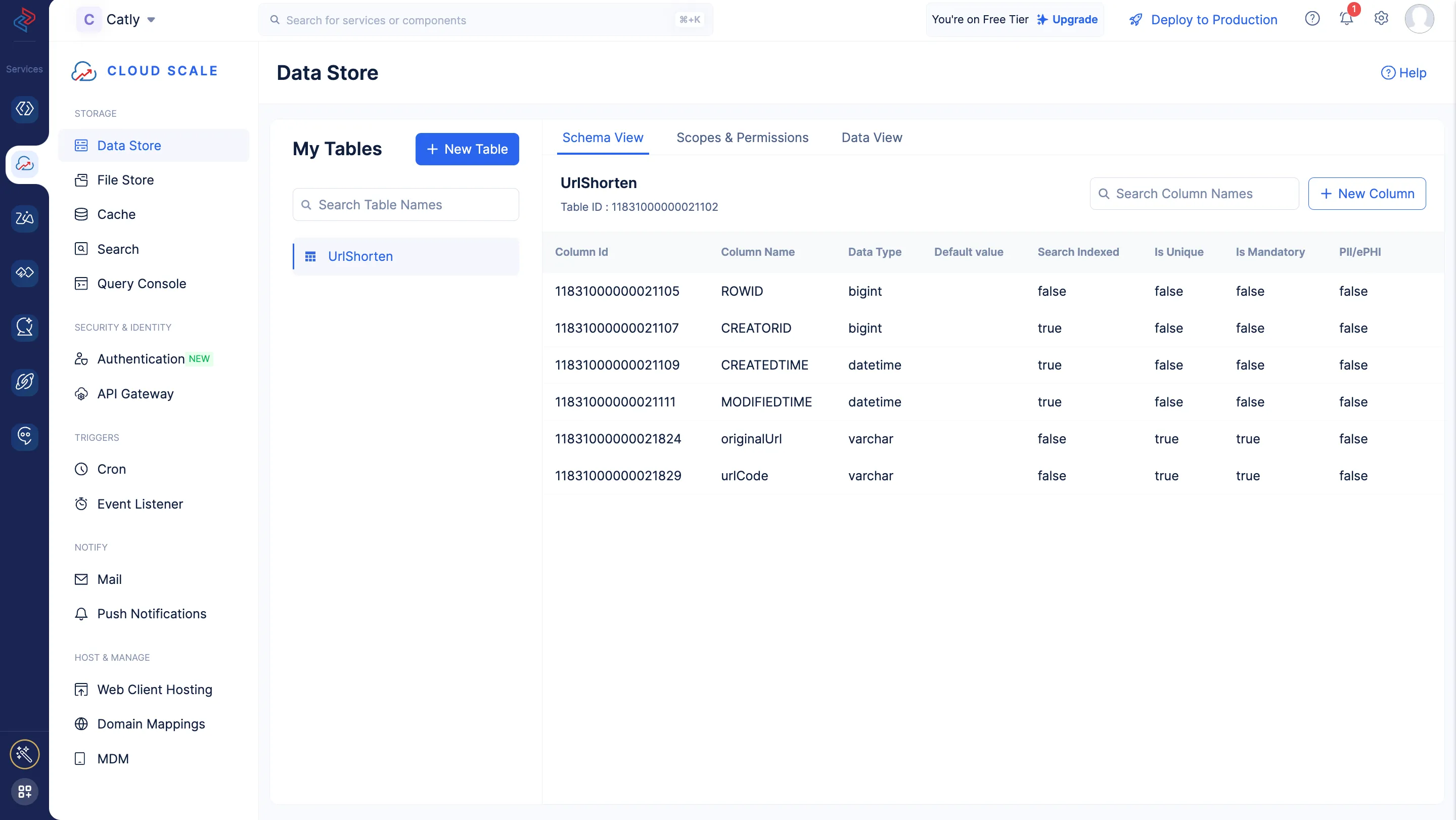Click the add services grid icon at bottom
The image size is (1456, 820).
pos(24,791)
